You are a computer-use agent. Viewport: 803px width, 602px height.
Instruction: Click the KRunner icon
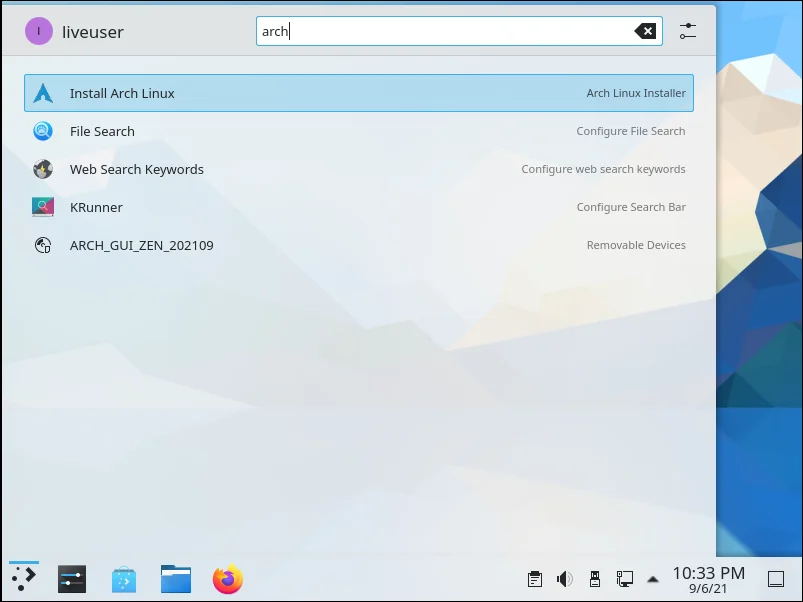pyautogui.click(x=43, y=207)
